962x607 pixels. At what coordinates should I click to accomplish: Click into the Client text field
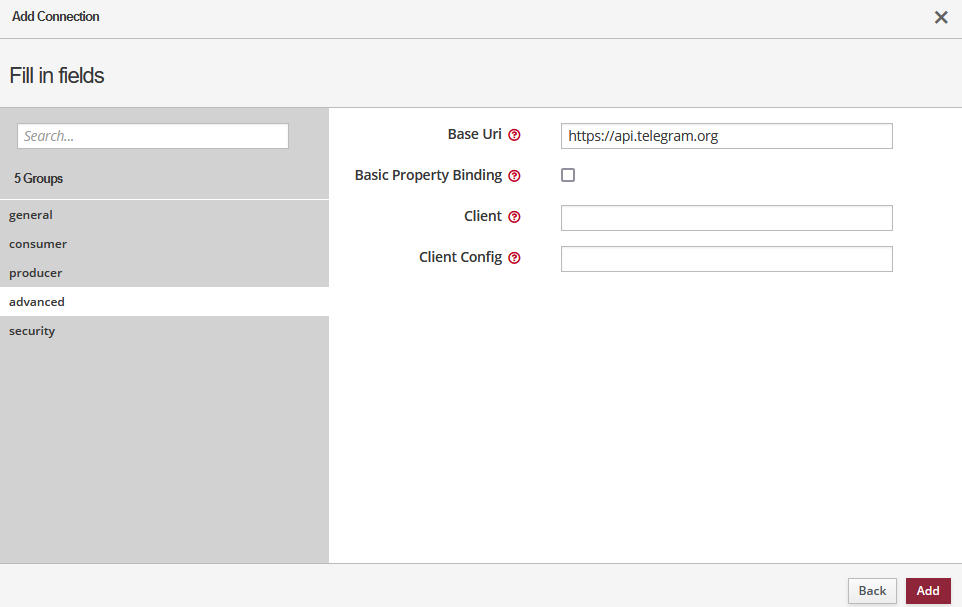pos(726,218)
